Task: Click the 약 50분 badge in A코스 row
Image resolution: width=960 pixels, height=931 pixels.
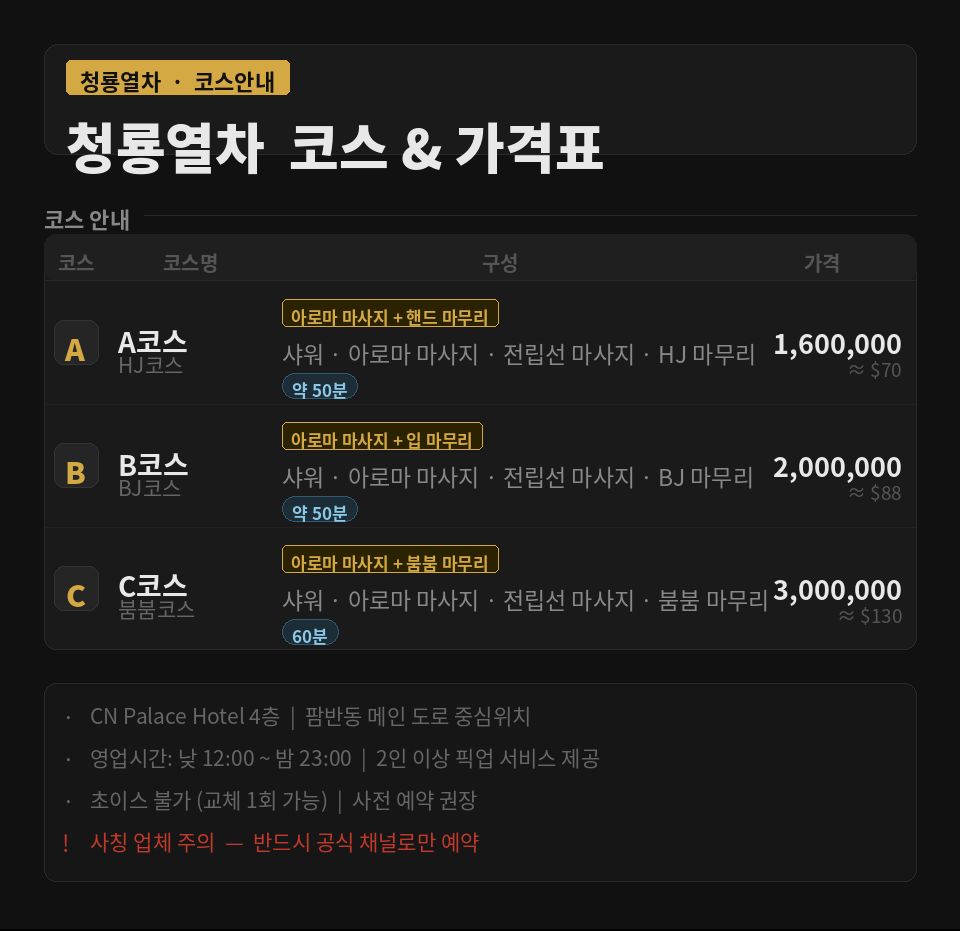Action: 320,388
